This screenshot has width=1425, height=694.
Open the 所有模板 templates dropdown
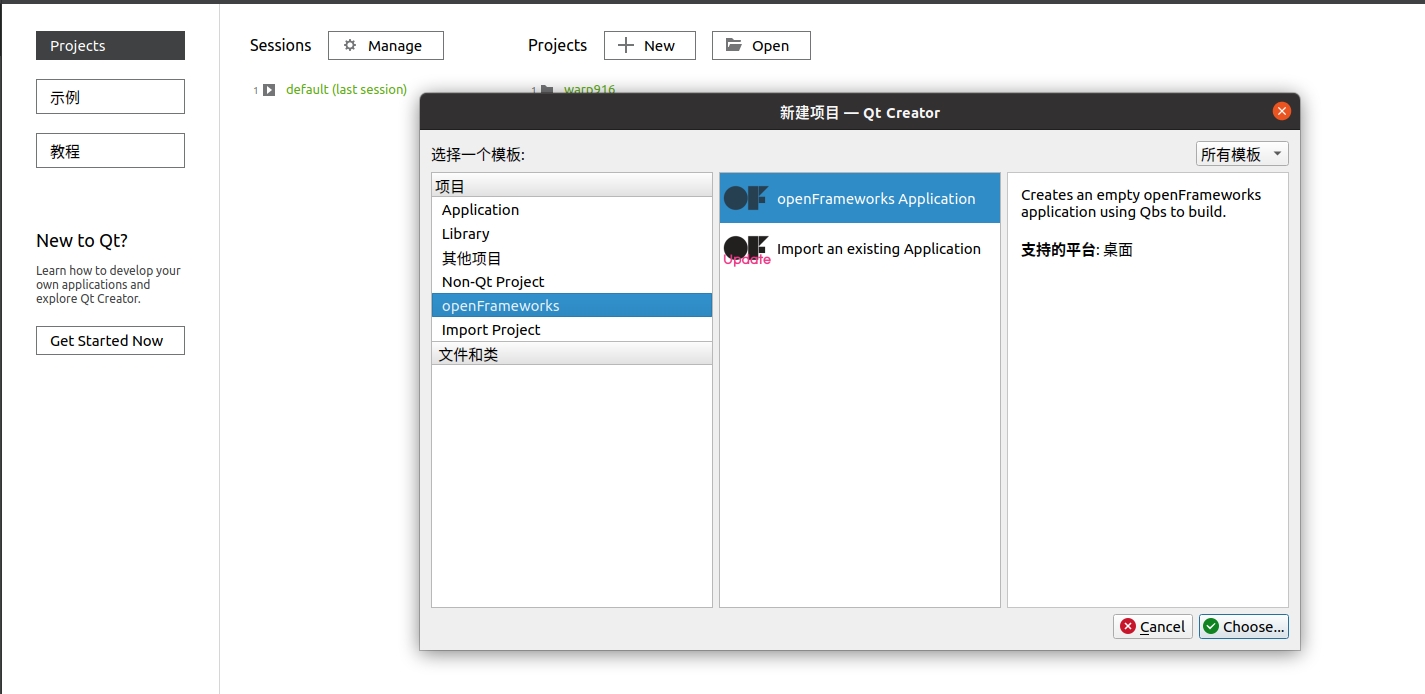click(1242, 152)
